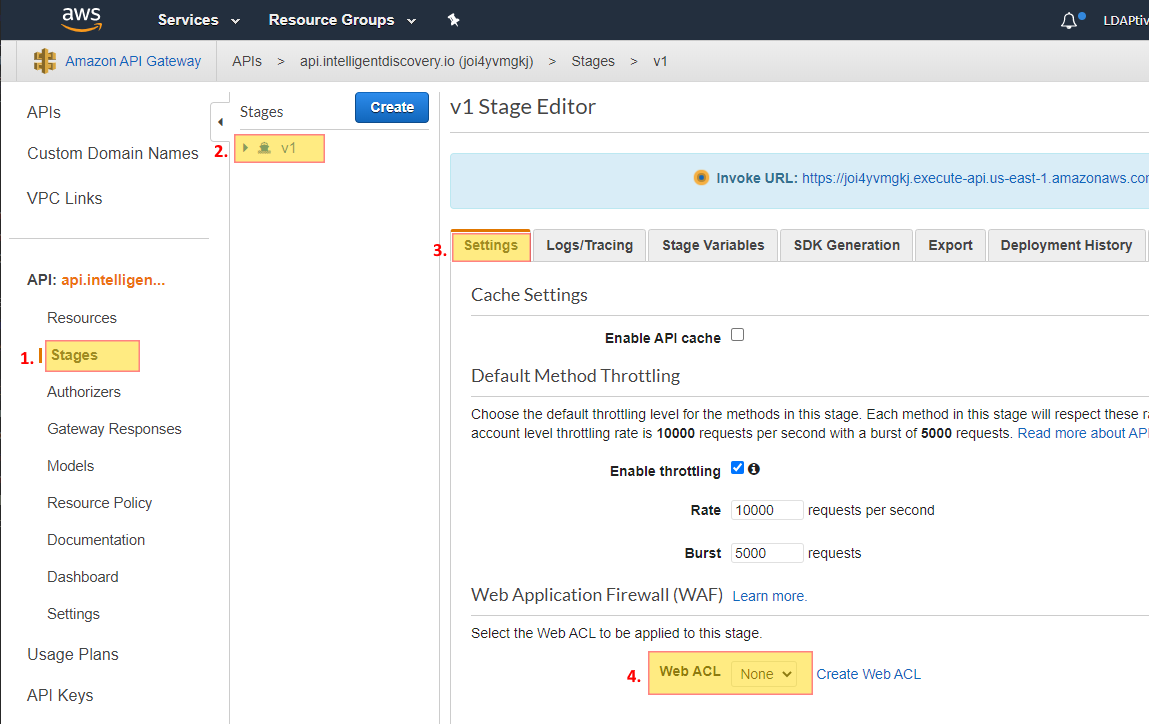Open Documentation in the sidebar

click(x=96, y=540)
